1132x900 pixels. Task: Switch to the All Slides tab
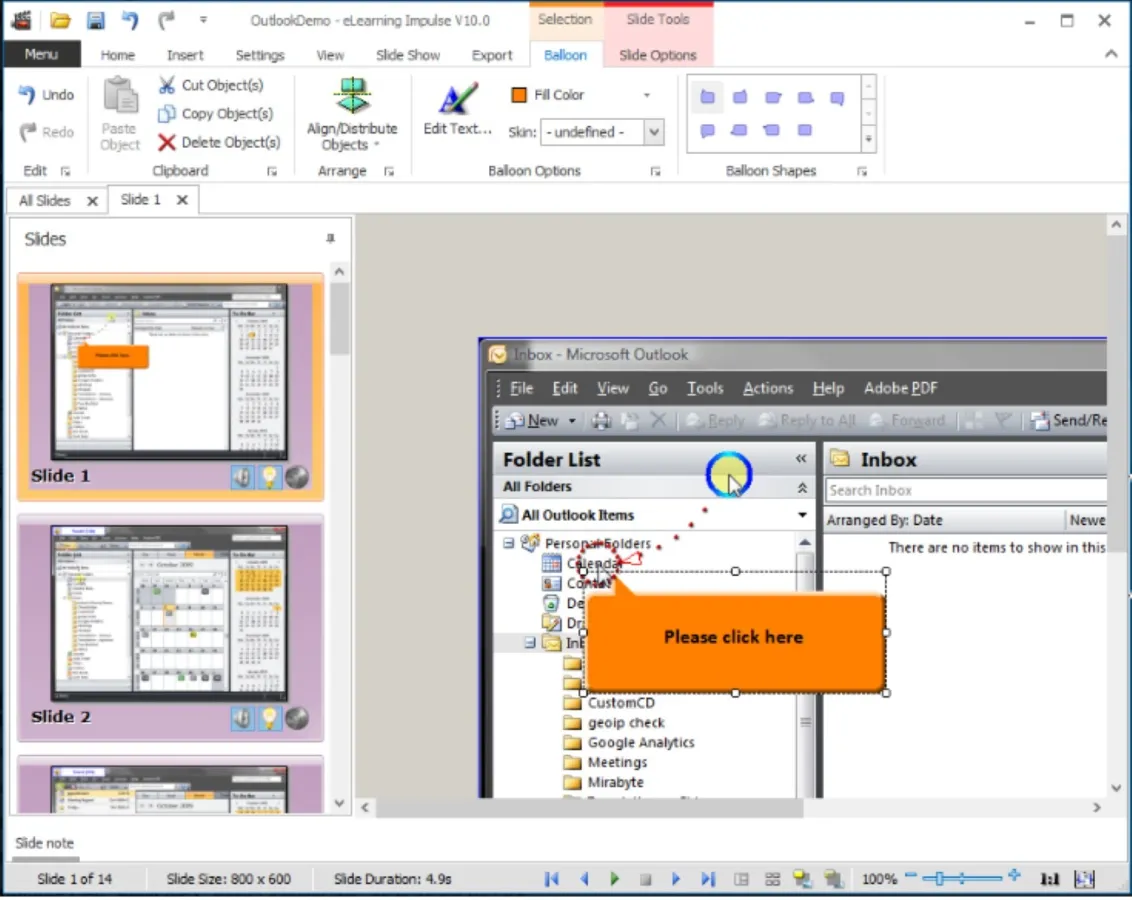click(45, 200)
